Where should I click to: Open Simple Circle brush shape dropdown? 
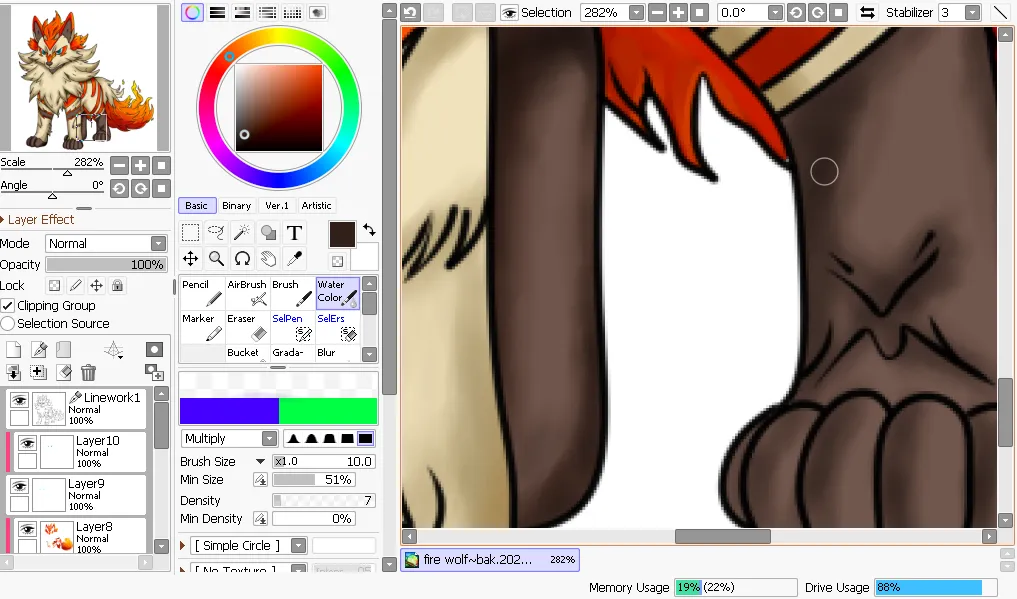pyautogui.click(x=299, y=546)
